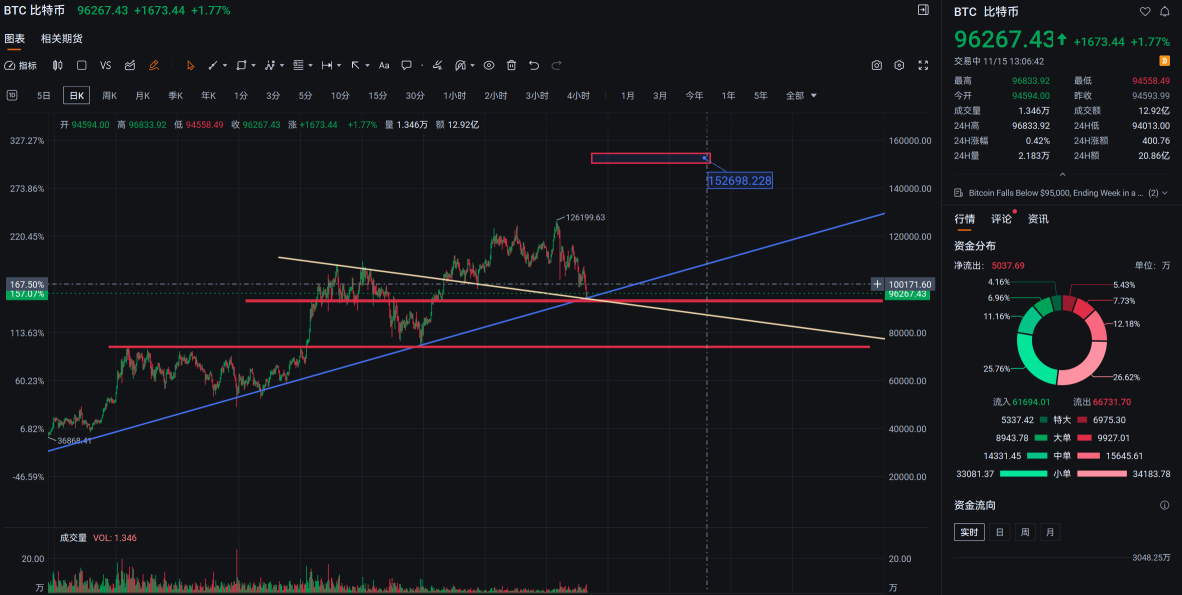Switch the money flow view to 日
This screenshot has height=595, width=1182.
1000,532
